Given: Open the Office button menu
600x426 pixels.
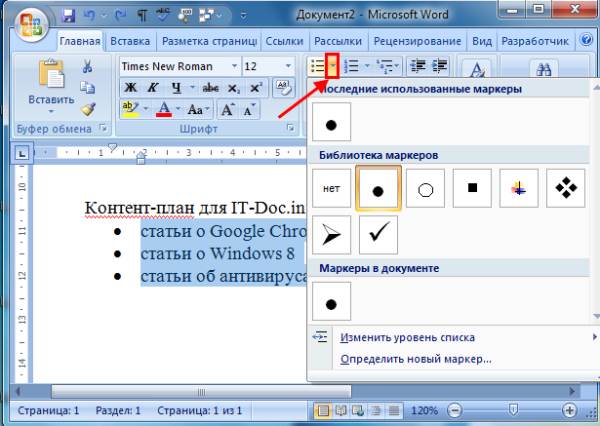Looking at the screenshot, I should [x=26, y=21].
